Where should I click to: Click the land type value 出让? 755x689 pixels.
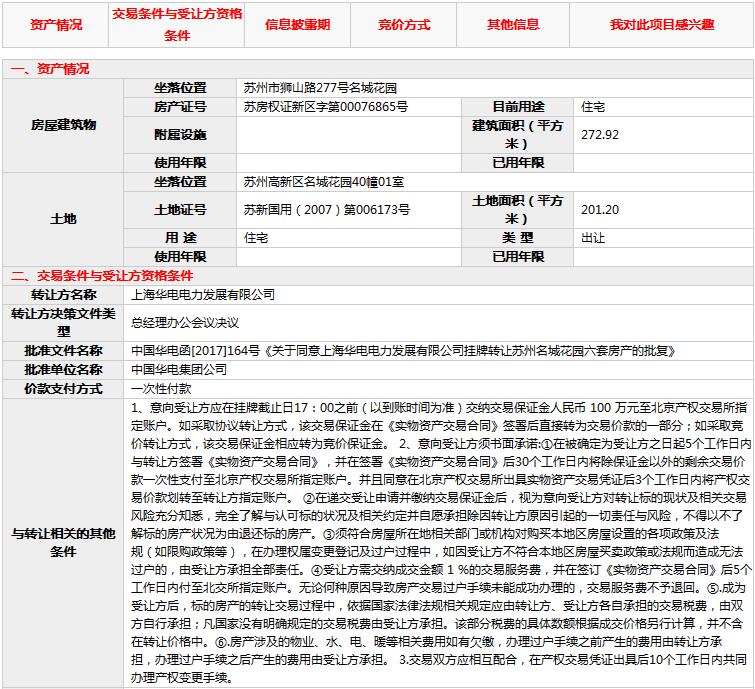pyautogui.click(x=593, y=238)
